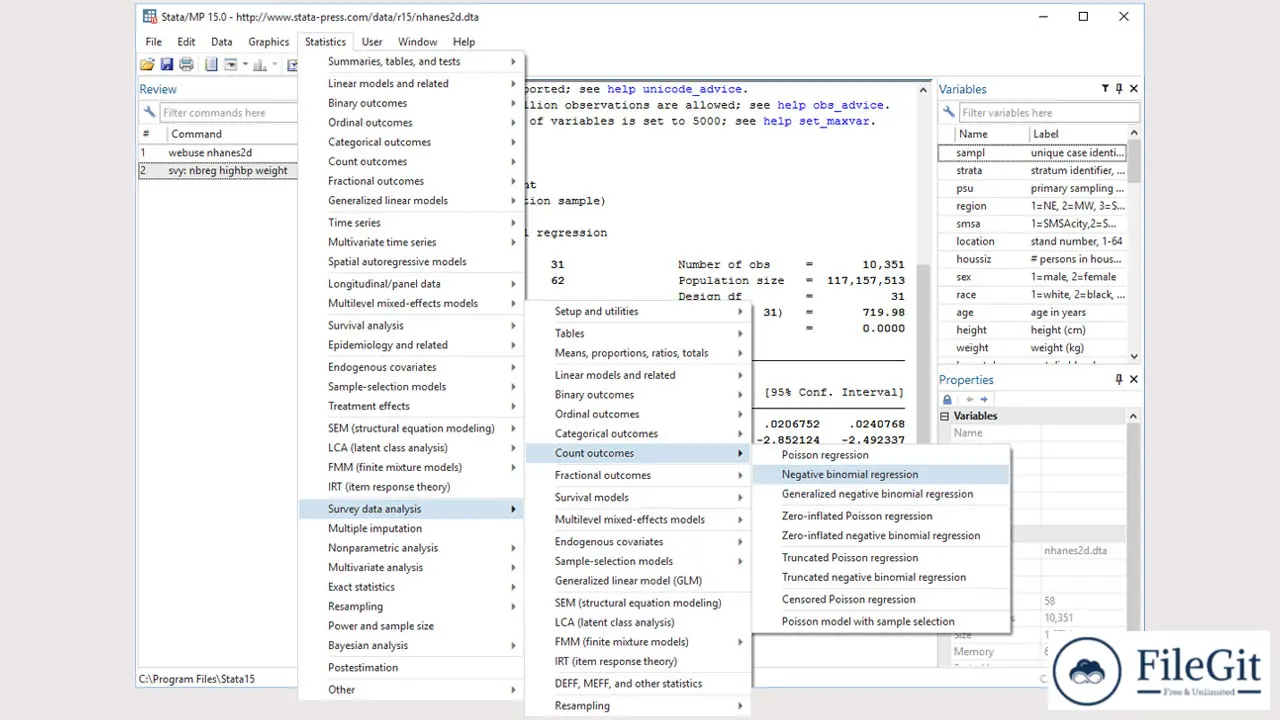Select the sampl variable row
1280x720 pixels.
click(1033, 153)
